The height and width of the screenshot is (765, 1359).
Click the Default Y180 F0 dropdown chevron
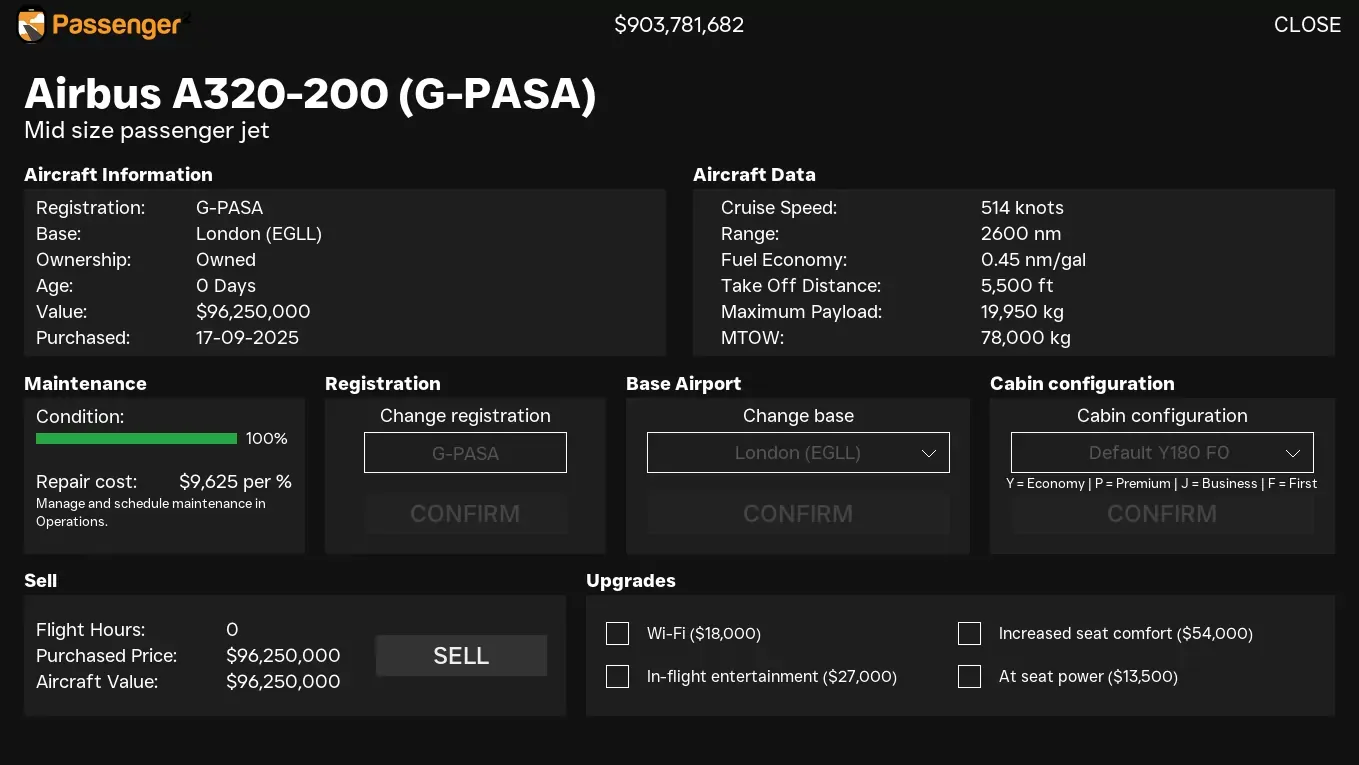point(1292,453)
